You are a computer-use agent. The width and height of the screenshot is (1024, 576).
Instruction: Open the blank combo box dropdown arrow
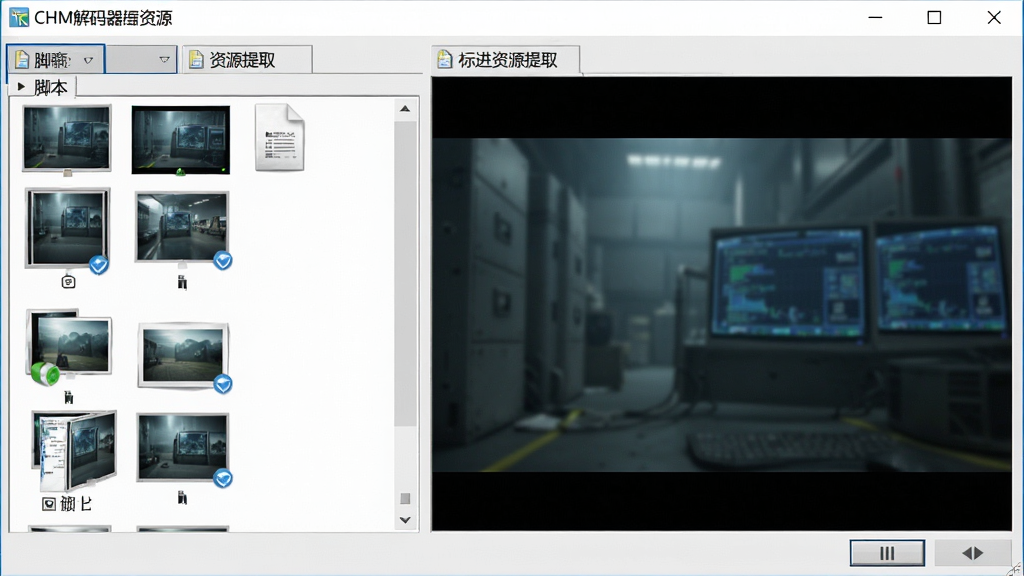pyautogui.click(x=164, y=60)
